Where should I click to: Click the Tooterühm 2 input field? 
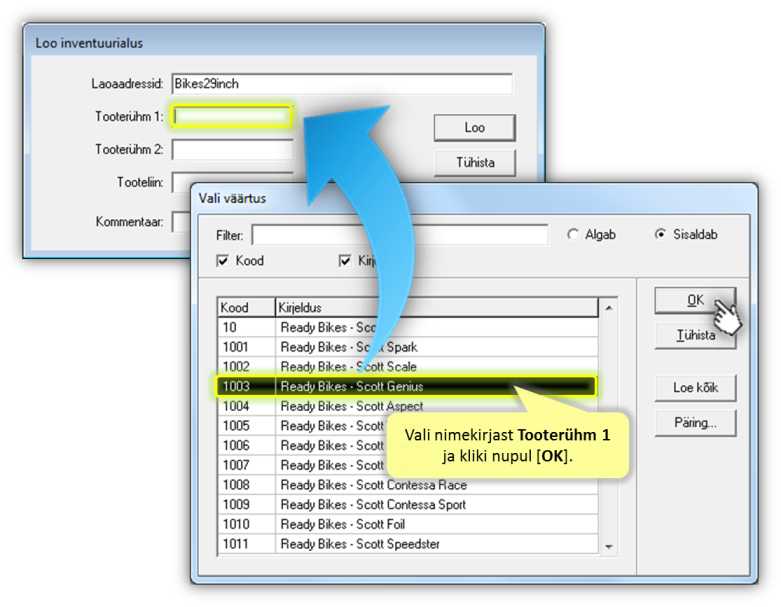click(233, 149)
